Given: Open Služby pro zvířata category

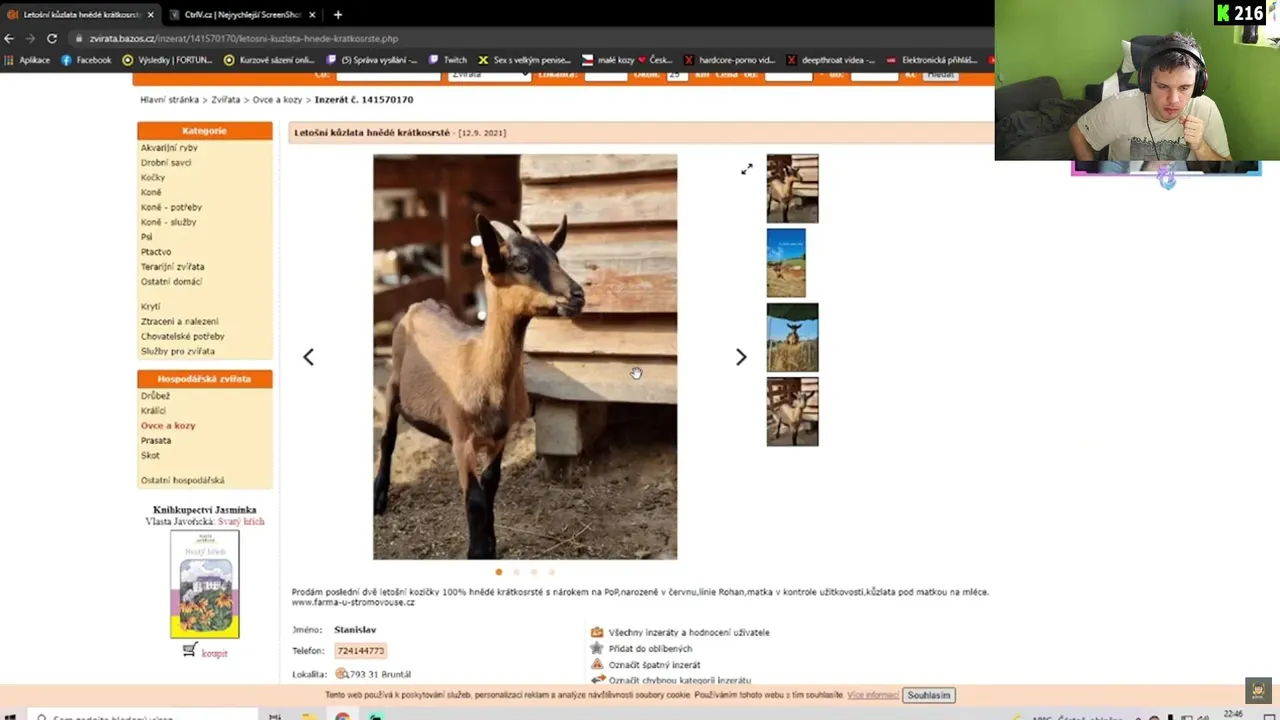Looking at the screenshot, I should pyautogui.click(x=177, y=352).
